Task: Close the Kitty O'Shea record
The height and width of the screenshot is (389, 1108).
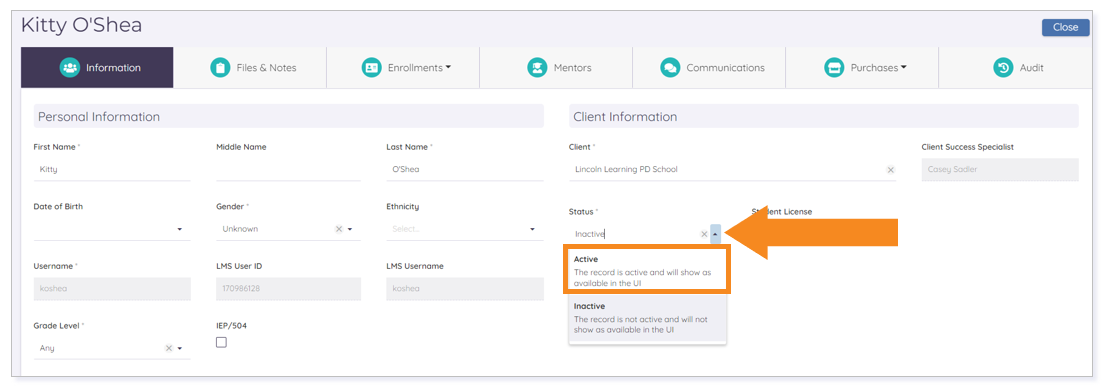Action: (x=1065, y=28)
